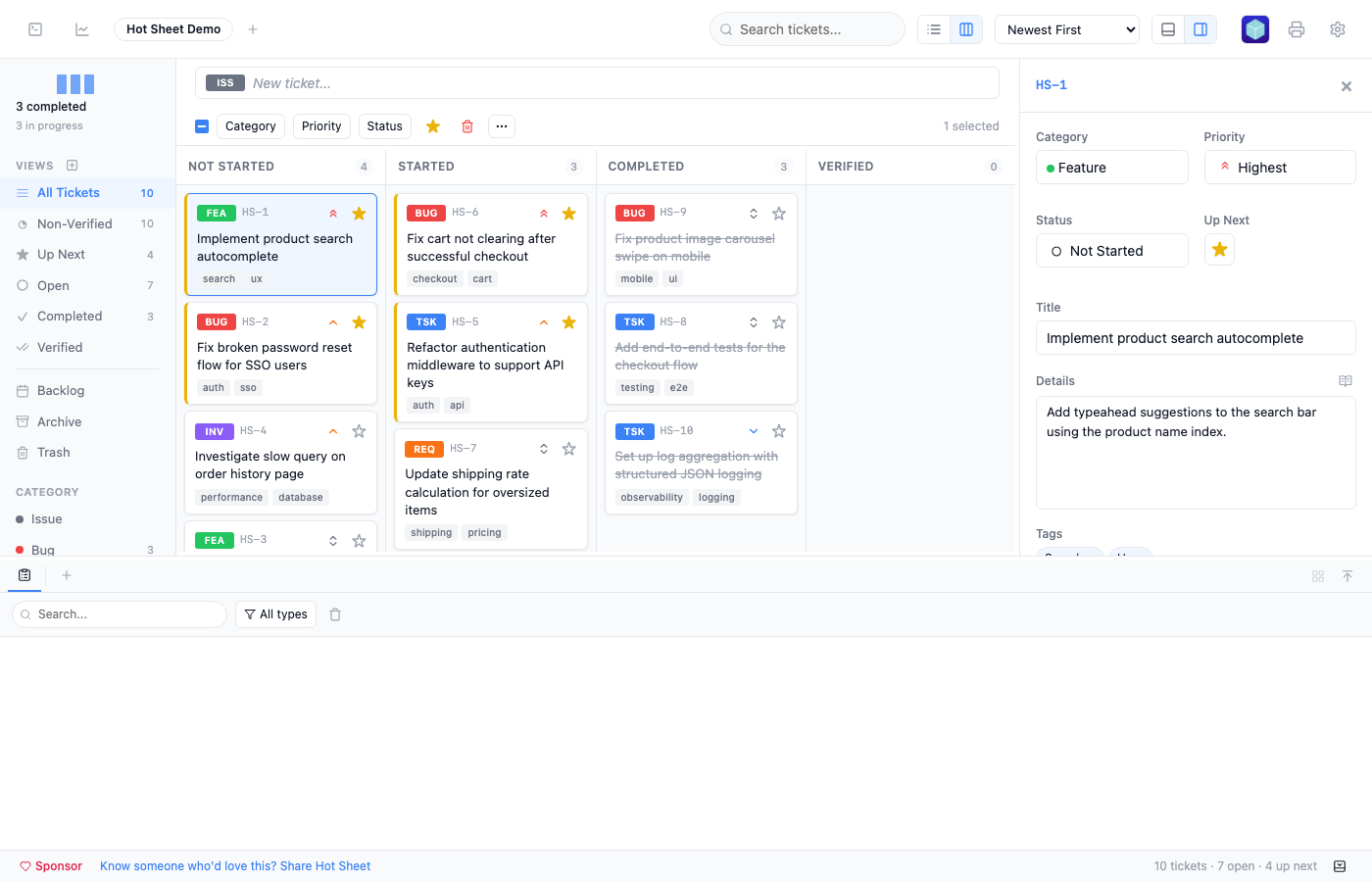Screen dimensions: 1372x882
Task: Select Verified view
Action: point(86,347)
